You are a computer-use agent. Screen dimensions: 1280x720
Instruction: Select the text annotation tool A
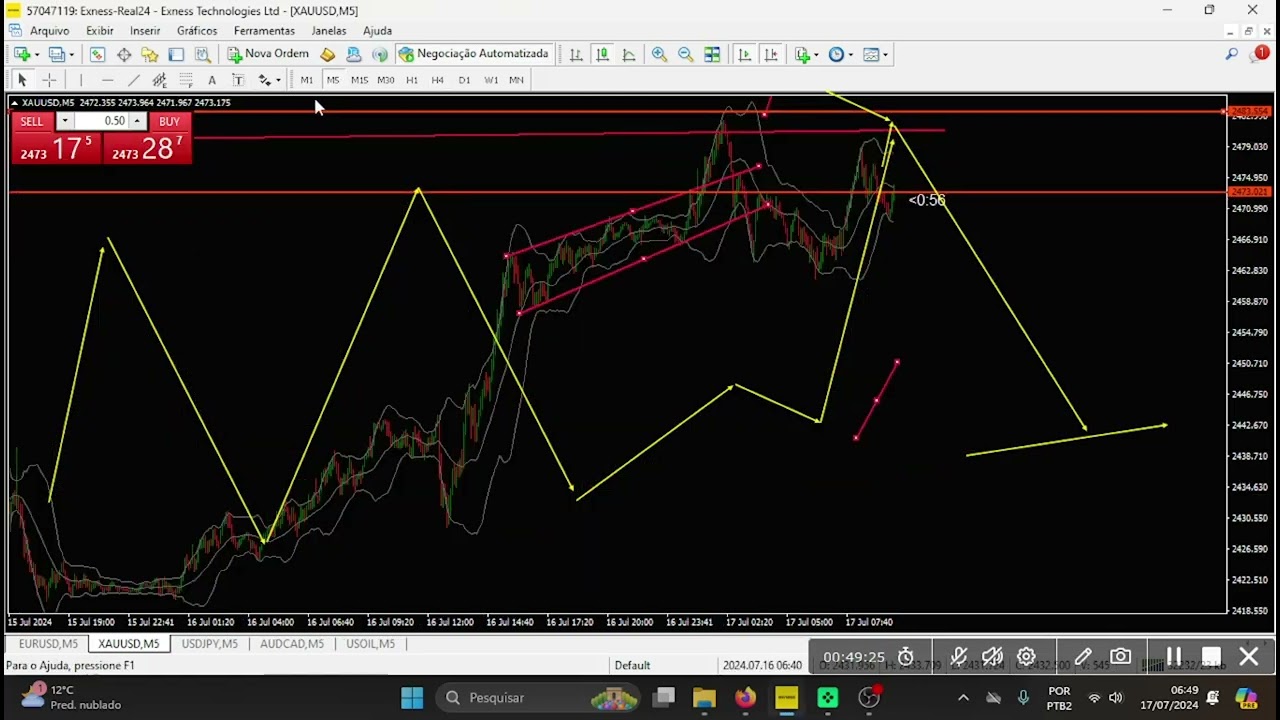click(211, 80)
